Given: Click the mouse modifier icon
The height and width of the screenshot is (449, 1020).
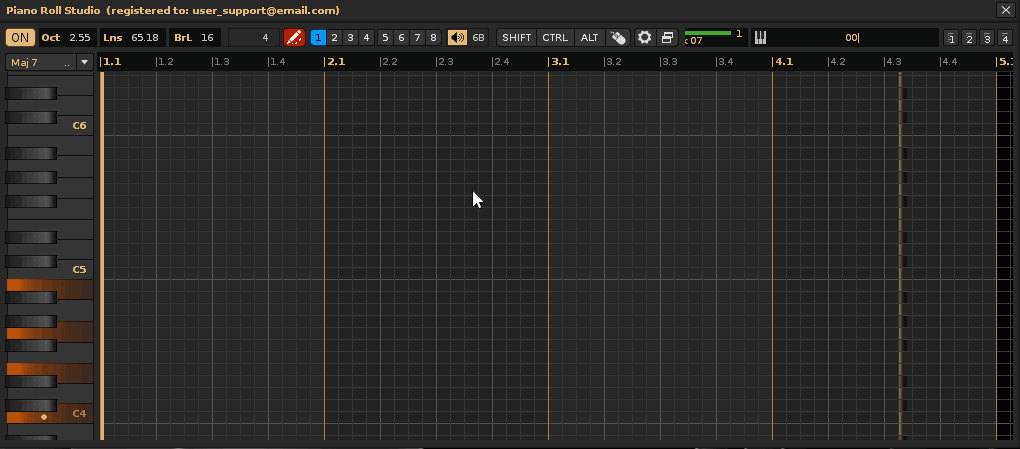Looking at the screenshot, I should (618, 38).
